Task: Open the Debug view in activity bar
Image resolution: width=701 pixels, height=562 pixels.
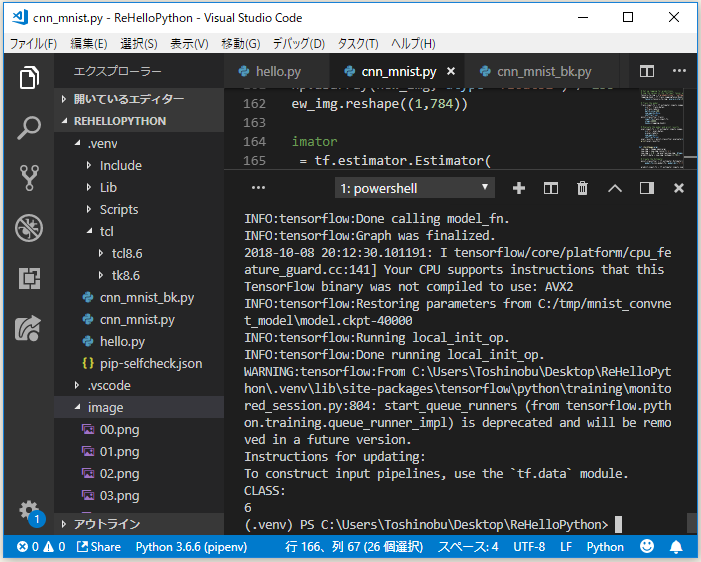Action: (29, 228)
